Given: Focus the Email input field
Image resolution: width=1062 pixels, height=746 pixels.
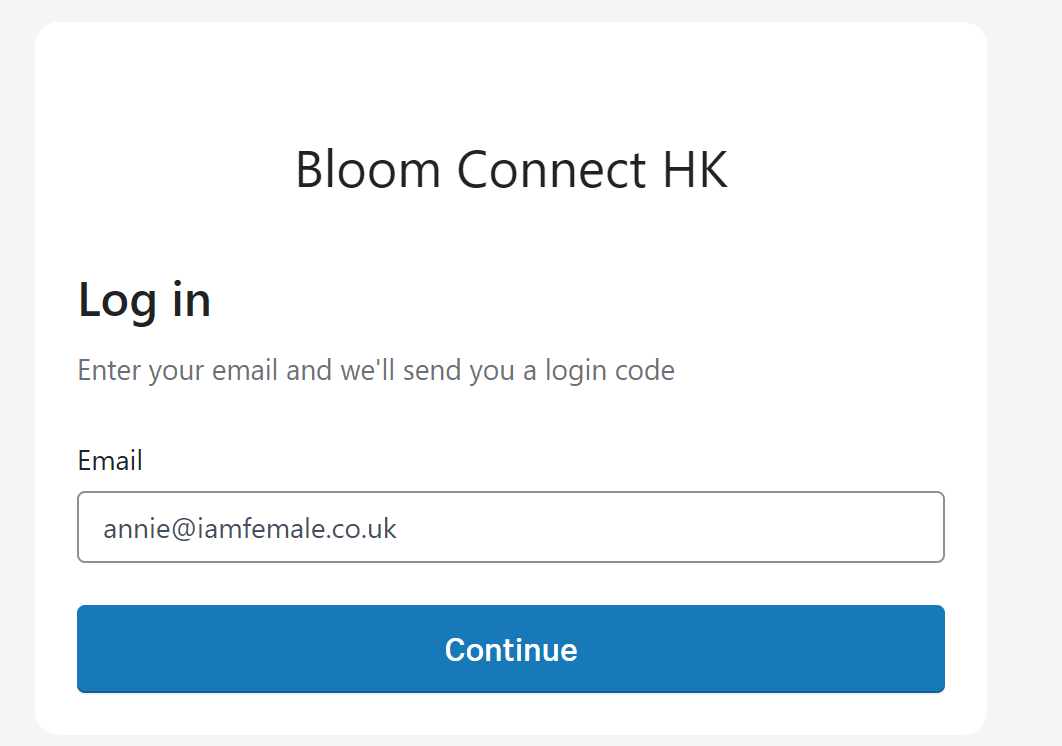Looking at the screenshot, I should (510, 527).
